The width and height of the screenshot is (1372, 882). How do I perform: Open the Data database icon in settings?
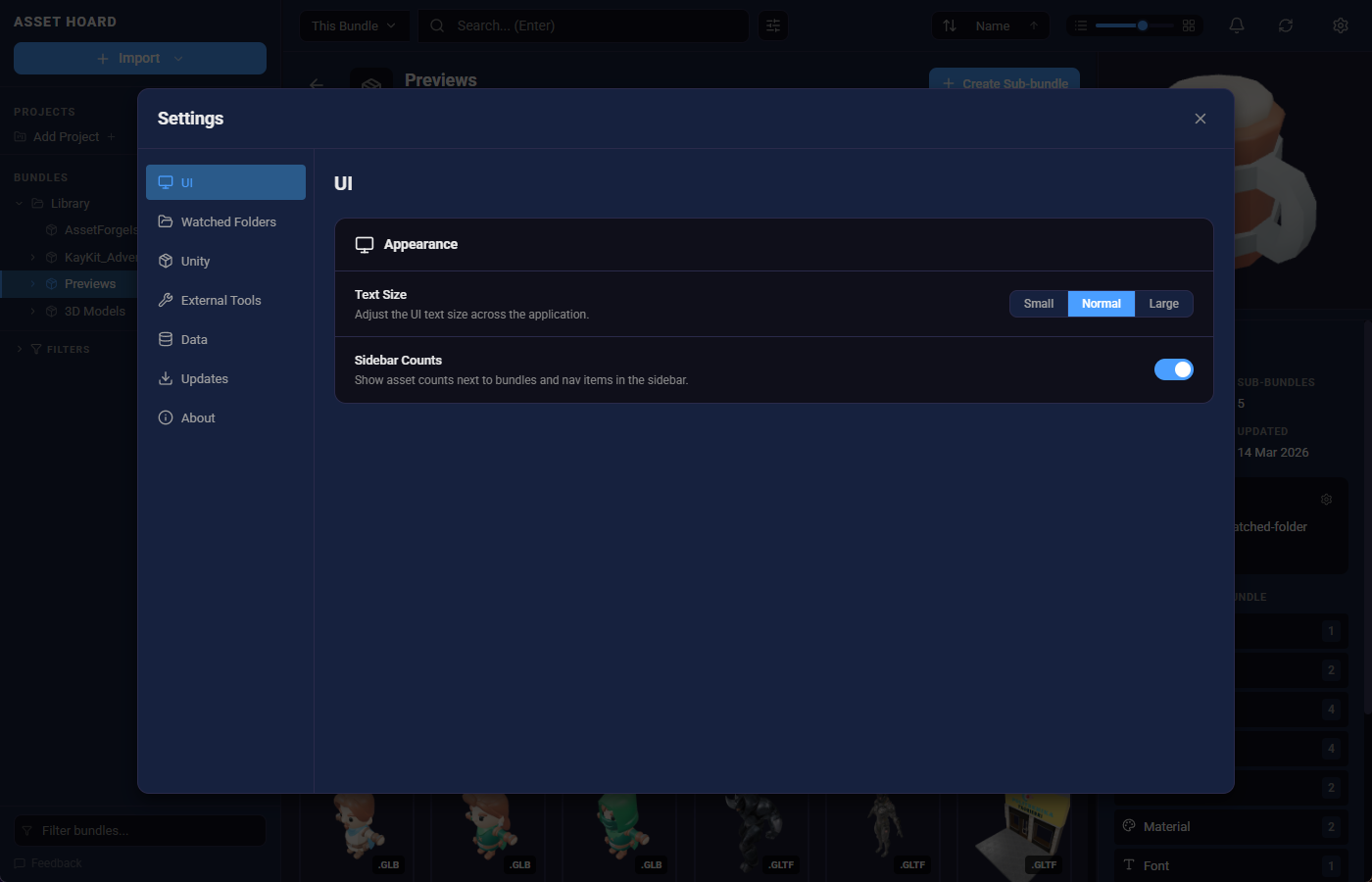(x=166, y=339)
